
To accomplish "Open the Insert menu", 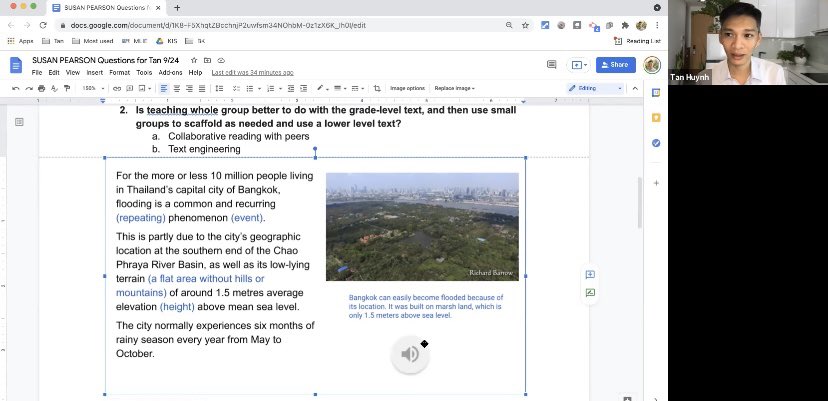I will pyautogui.click(x=95, y=72).
